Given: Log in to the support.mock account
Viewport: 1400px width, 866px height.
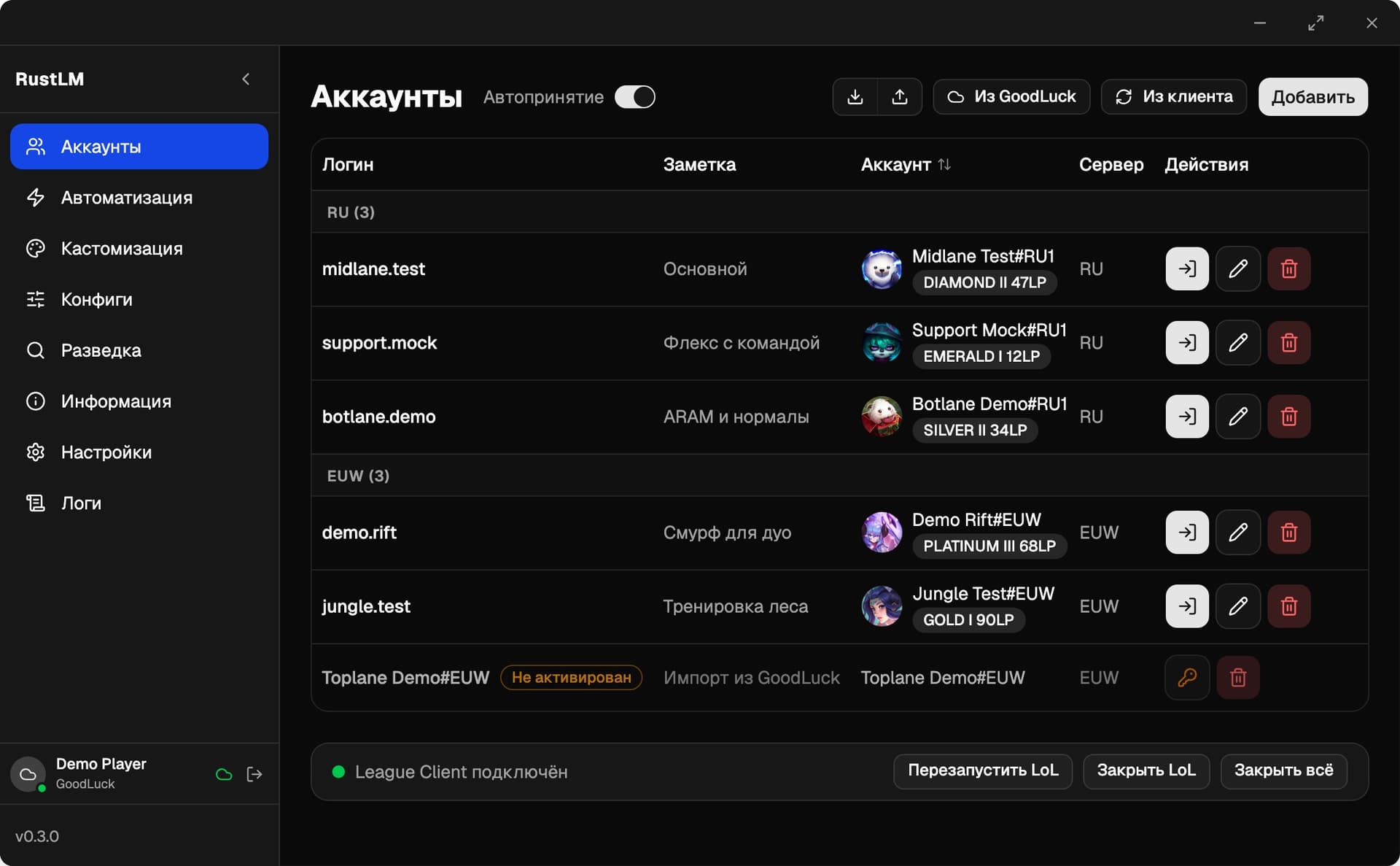Looking at the screenshot, I should coord(1187,343).
